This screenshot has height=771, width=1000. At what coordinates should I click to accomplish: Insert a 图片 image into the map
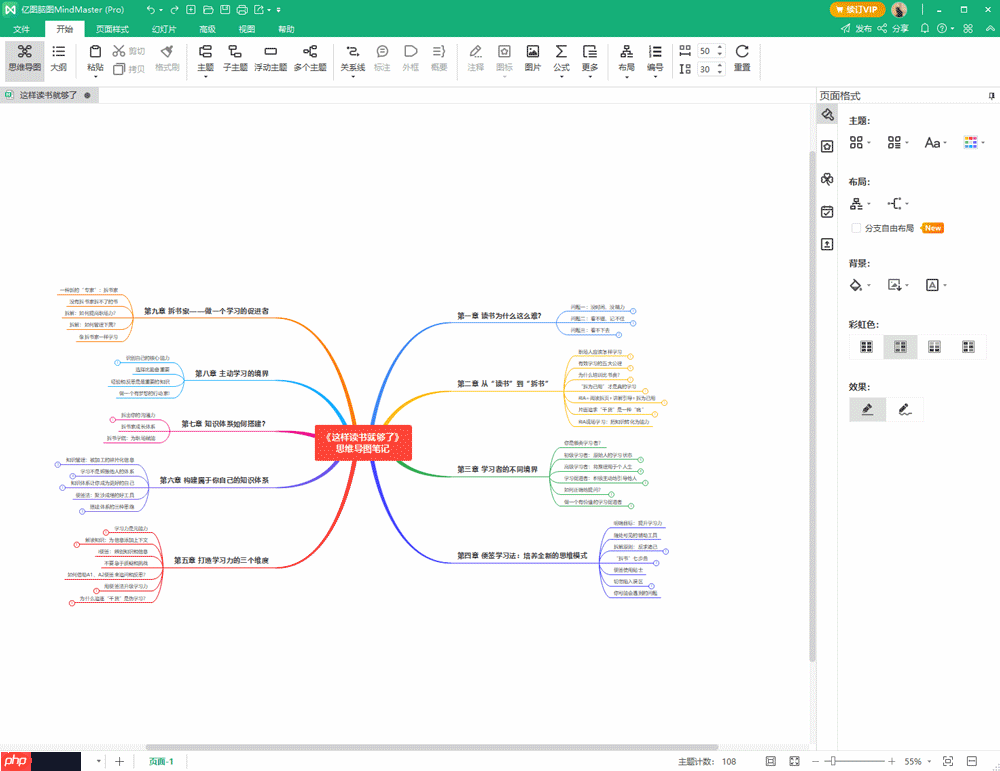point(533,59)
